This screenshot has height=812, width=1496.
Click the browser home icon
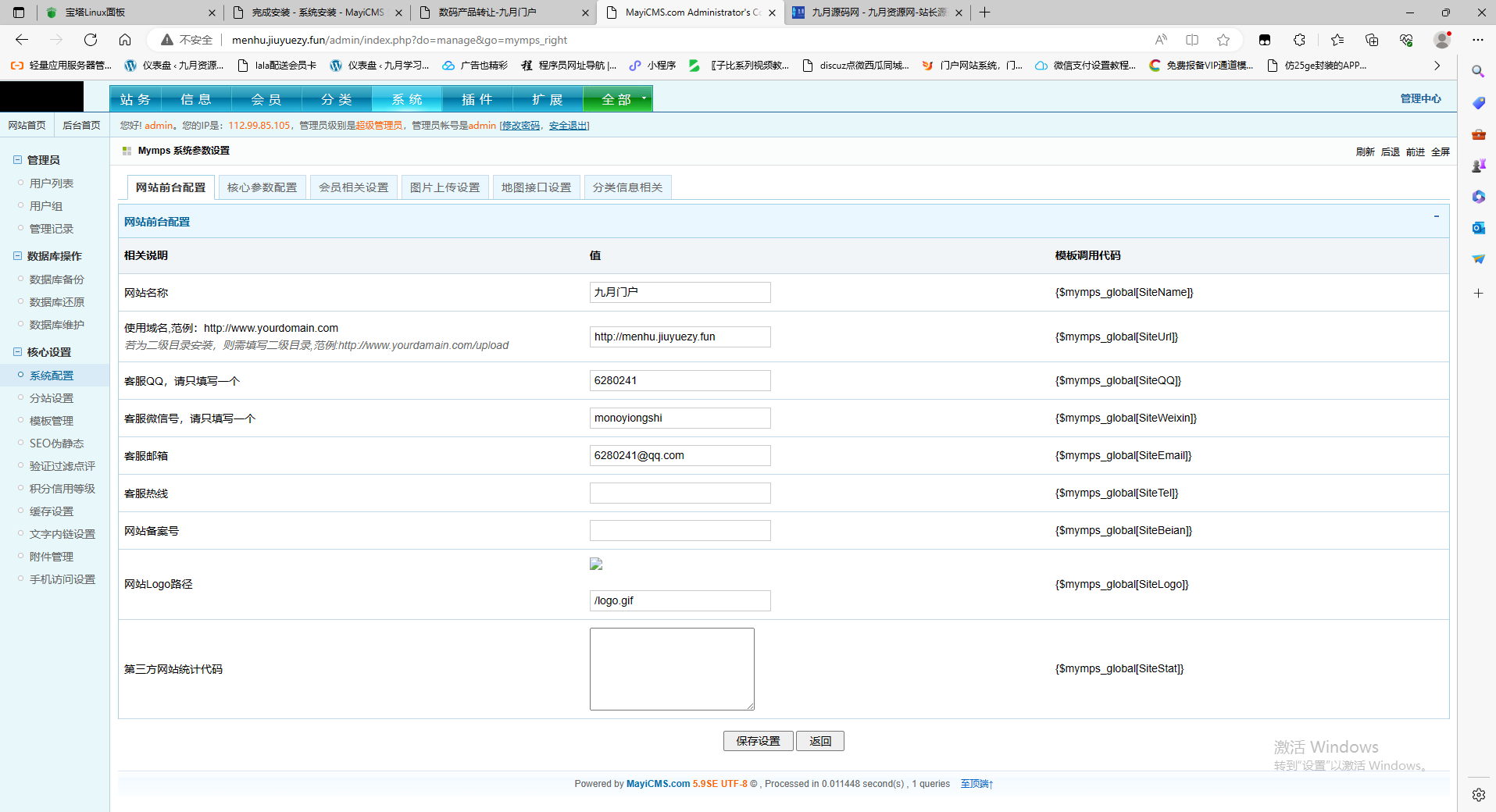[x=125, y=40]
